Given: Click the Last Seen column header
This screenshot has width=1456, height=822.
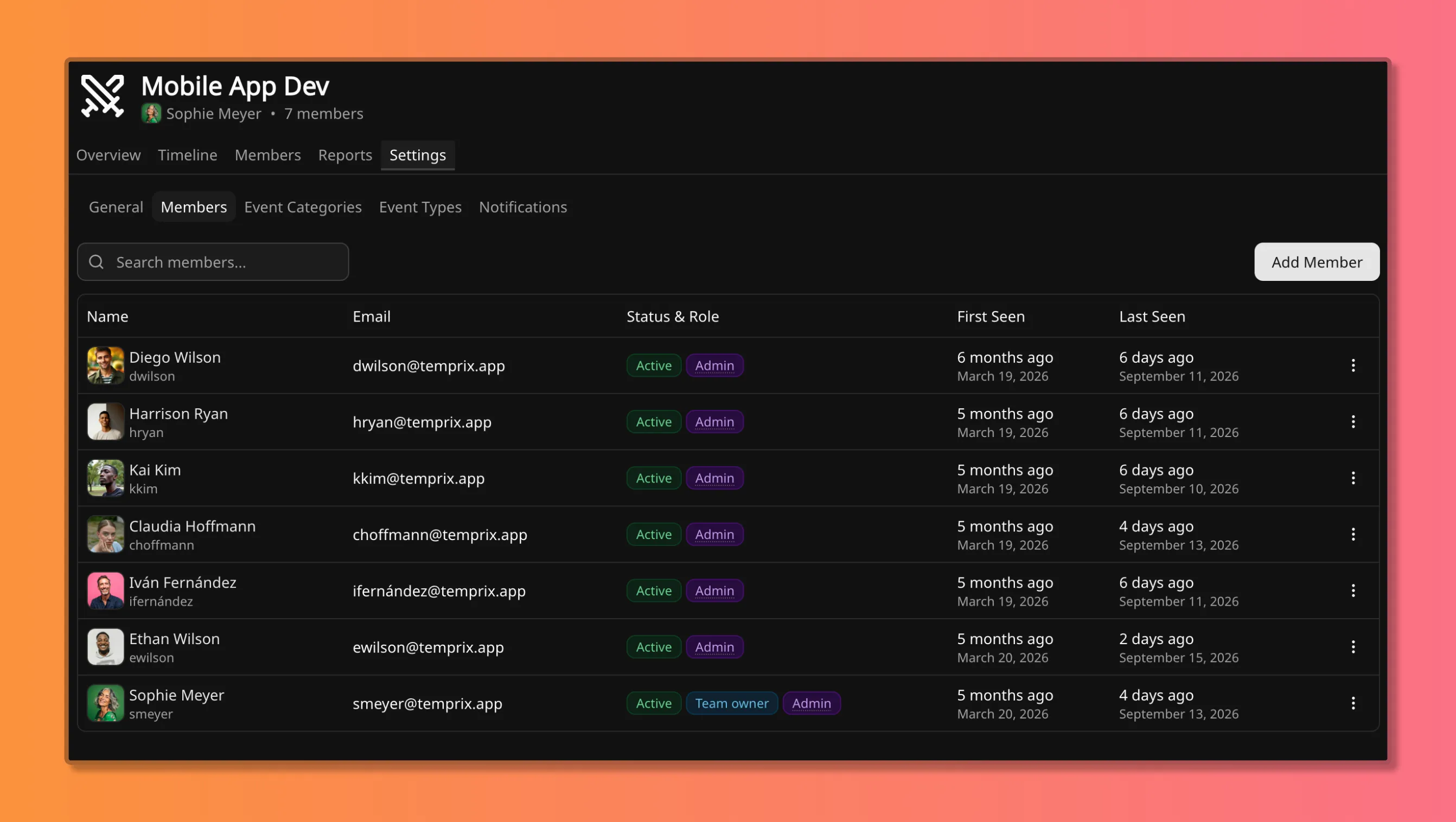Looking at the screenshot, I should 1152,316.
